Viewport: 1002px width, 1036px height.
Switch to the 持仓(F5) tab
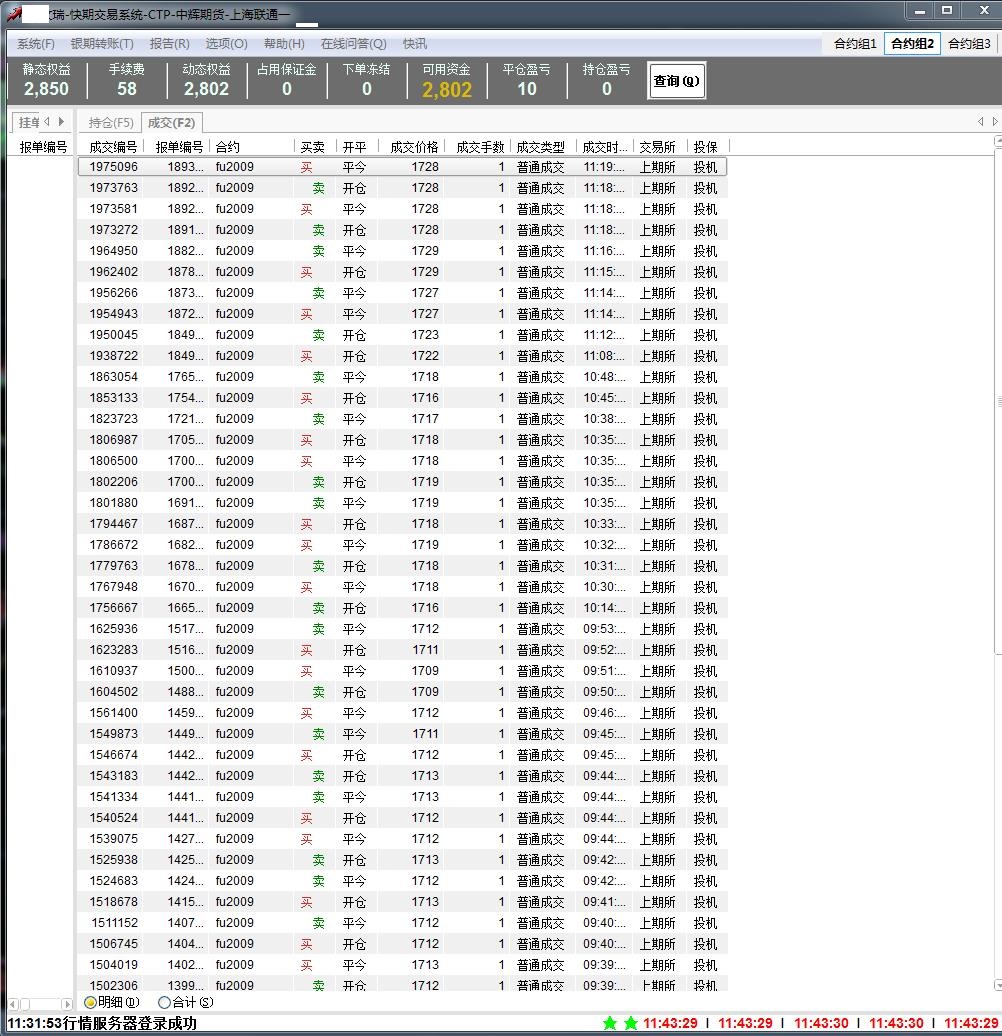110,123
